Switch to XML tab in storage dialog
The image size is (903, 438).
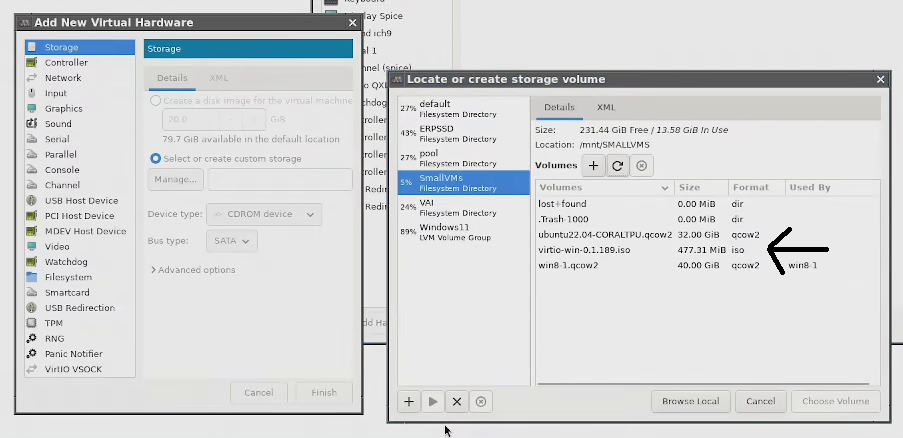click(606, 107)
